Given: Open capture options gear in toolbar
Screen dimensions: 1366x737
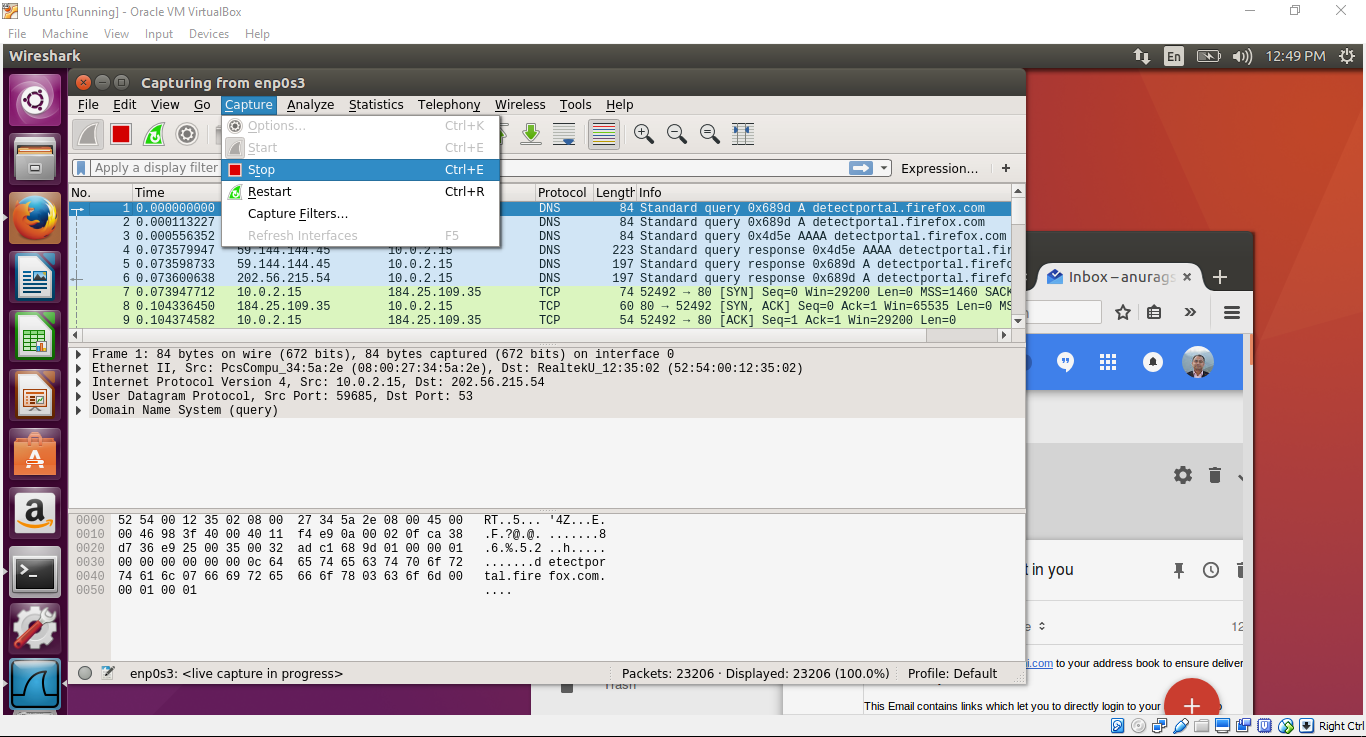Looking at the screenshot, I should tap(187, 134).
